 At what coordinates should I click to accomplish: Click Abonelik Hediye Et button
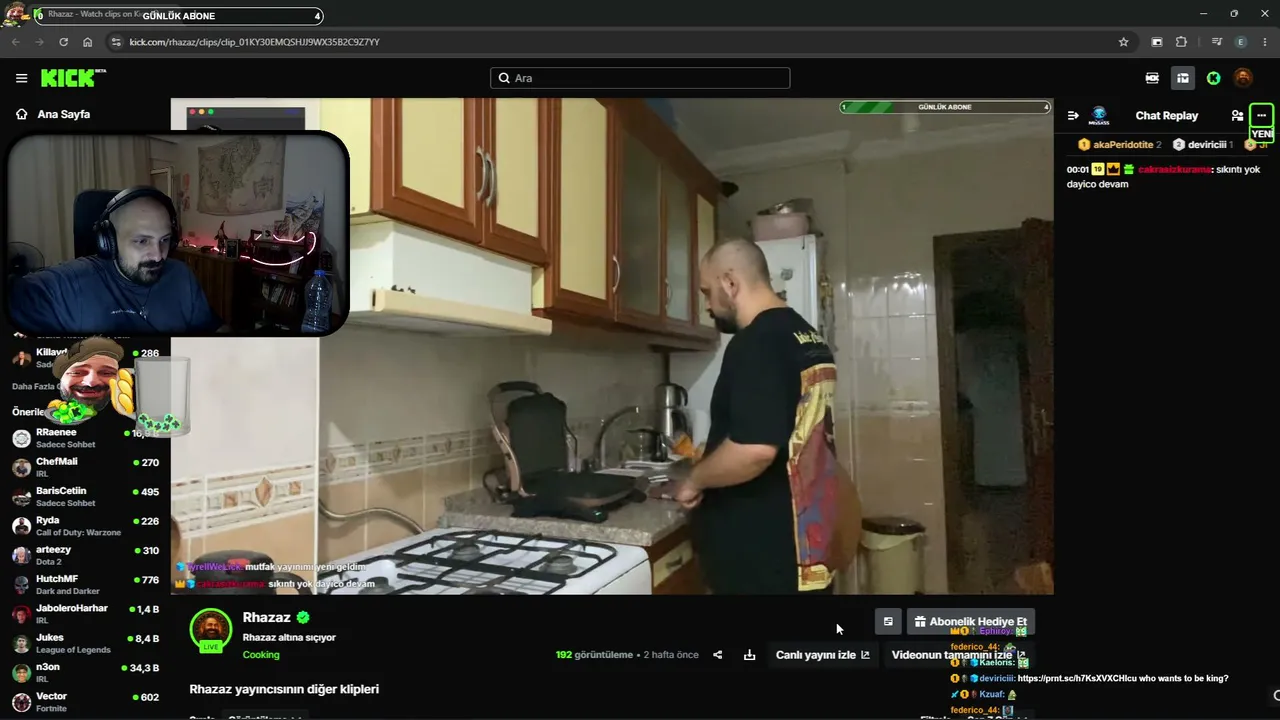[x=970, y=622]
